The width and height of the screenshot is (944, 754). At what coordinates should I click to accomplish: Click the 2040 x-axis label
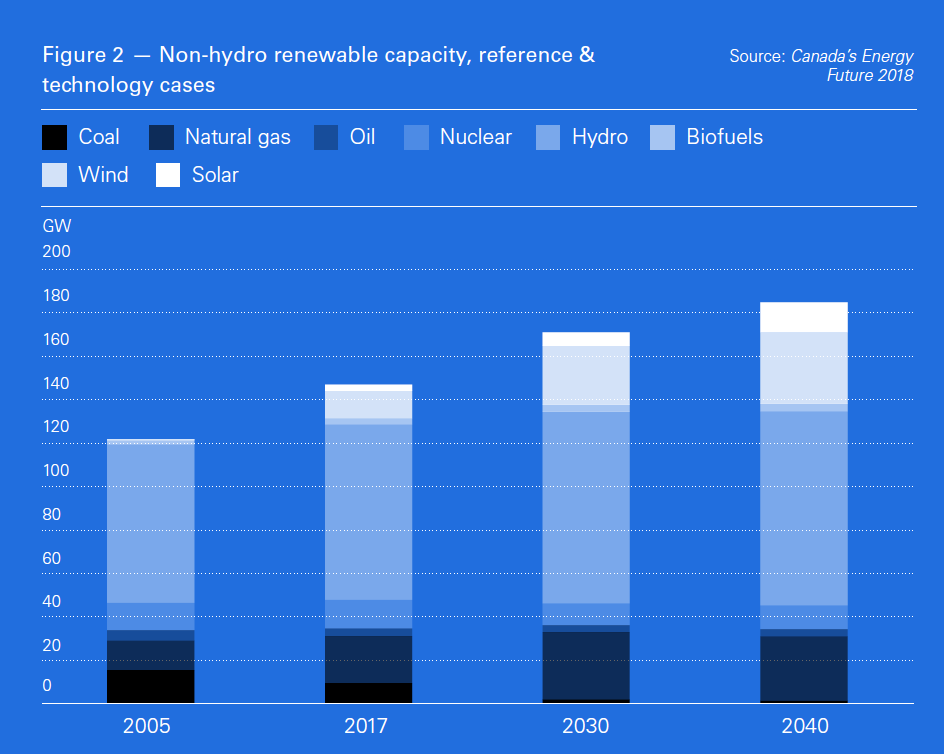tap(804, 726)
